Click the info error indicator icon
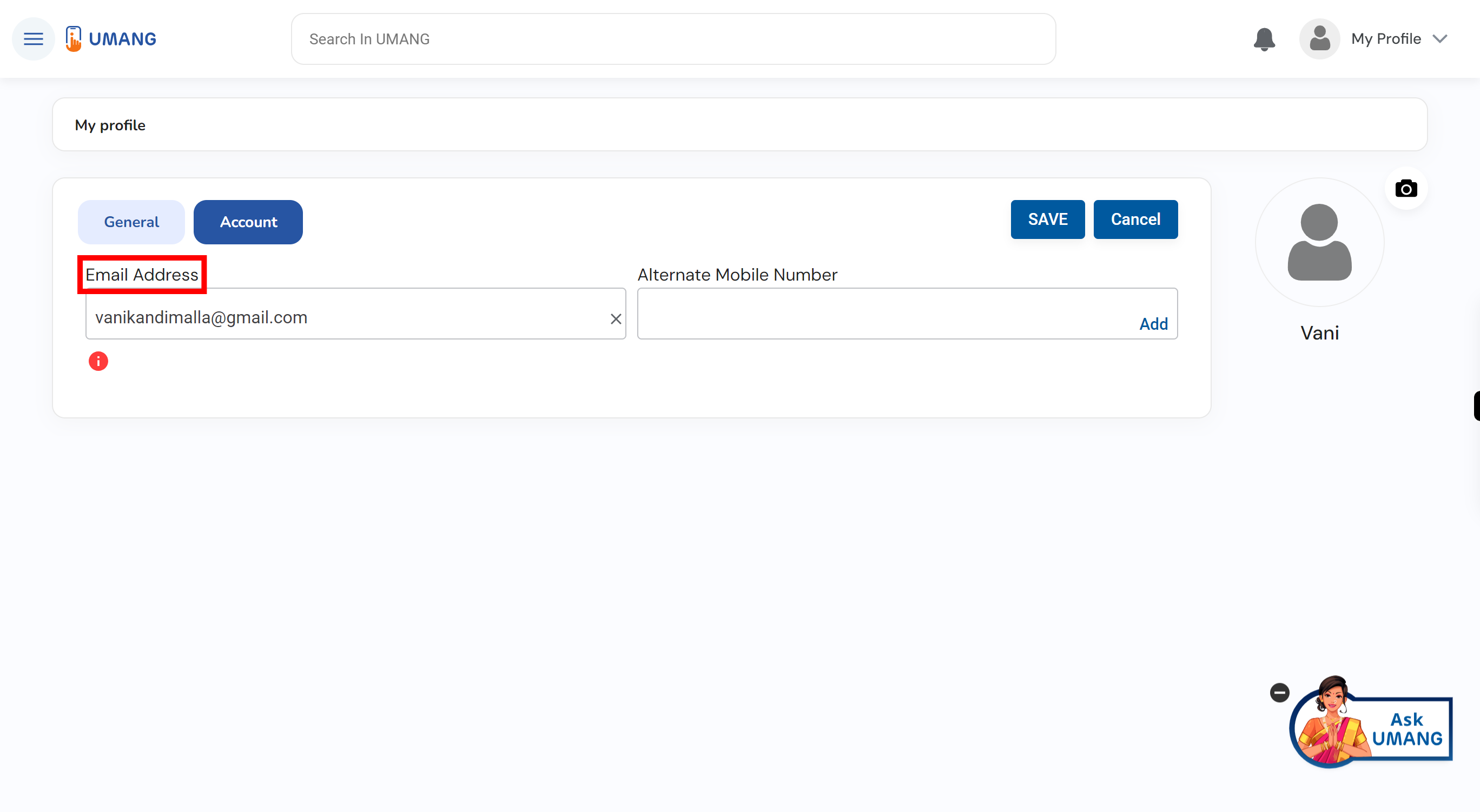 click(x=98, y=360)
